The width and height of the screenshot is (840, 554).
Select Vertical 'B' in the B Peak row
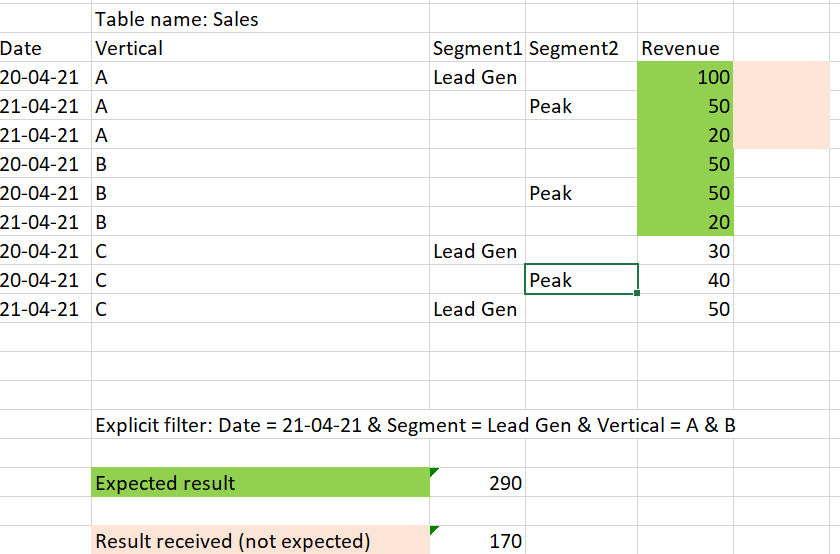coord(260,193)
